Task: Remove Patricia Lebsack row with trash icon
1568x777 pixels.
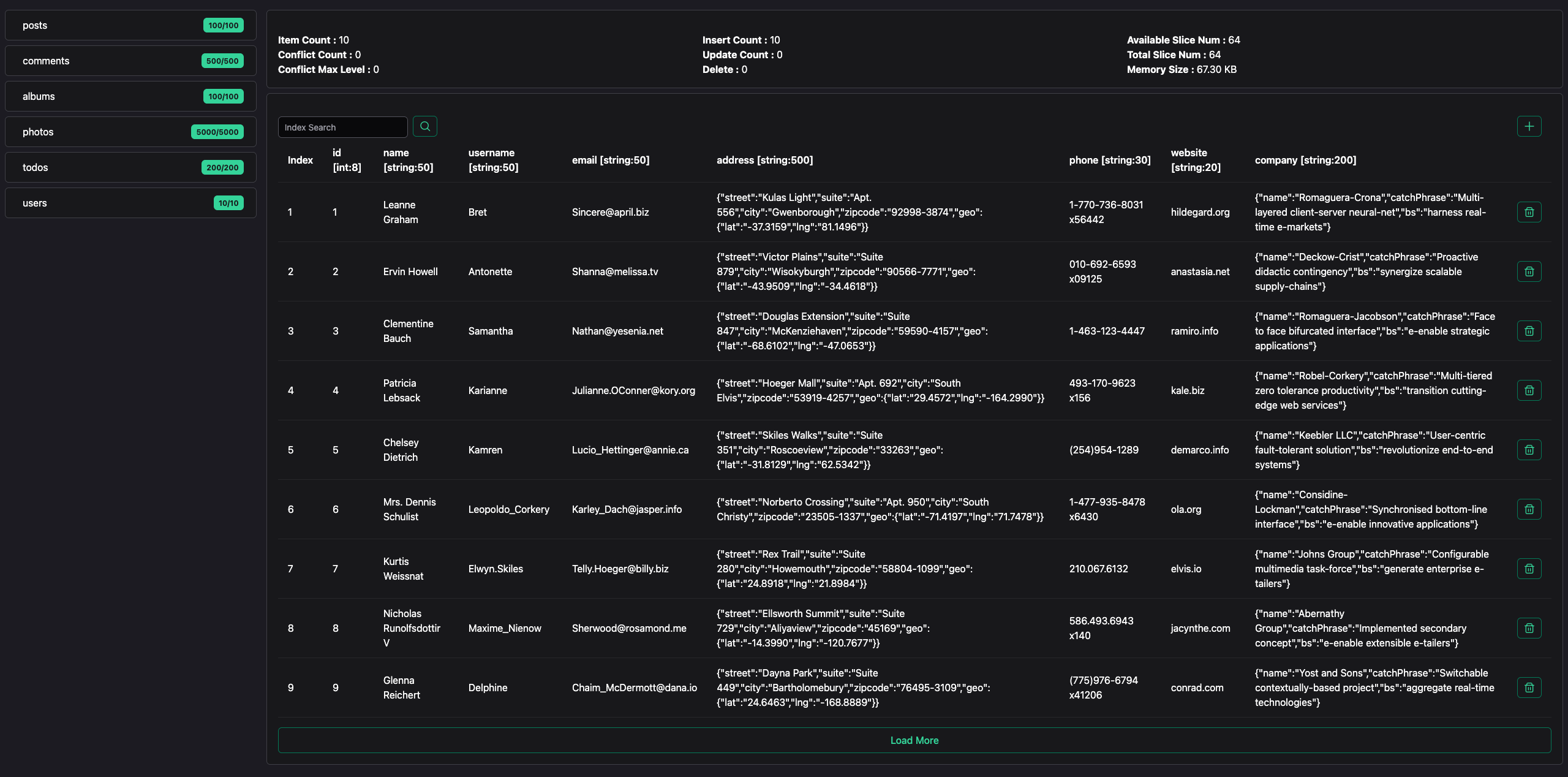Action: coord(1529,390)
